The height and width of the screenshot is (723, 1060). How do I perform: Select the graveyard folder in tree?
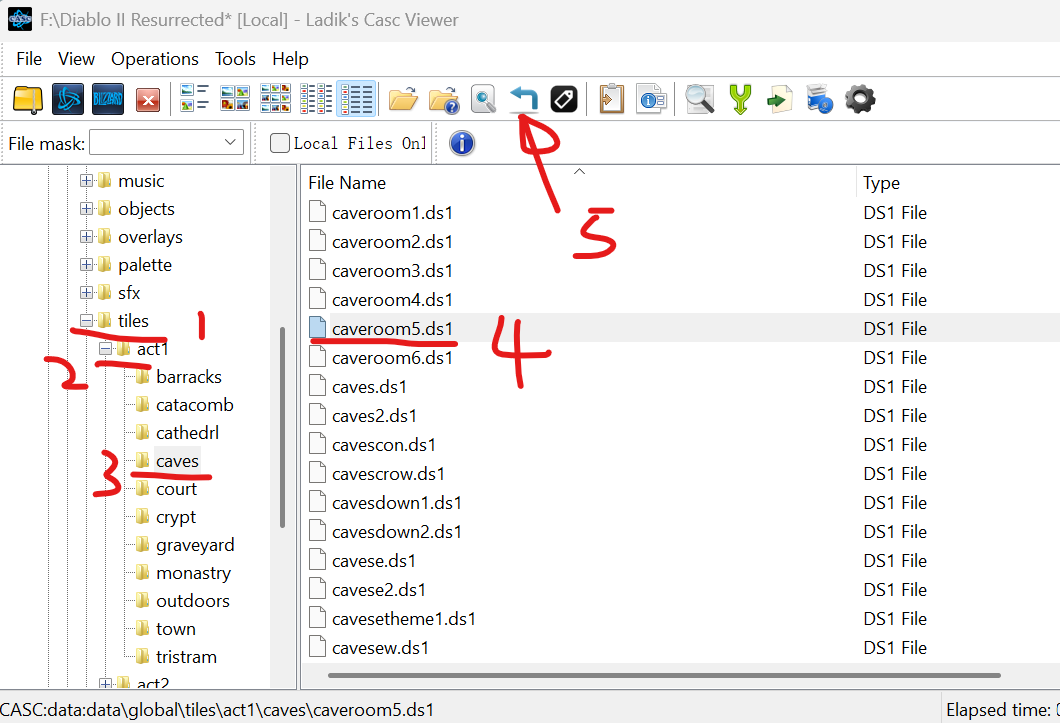coord(195,544)
